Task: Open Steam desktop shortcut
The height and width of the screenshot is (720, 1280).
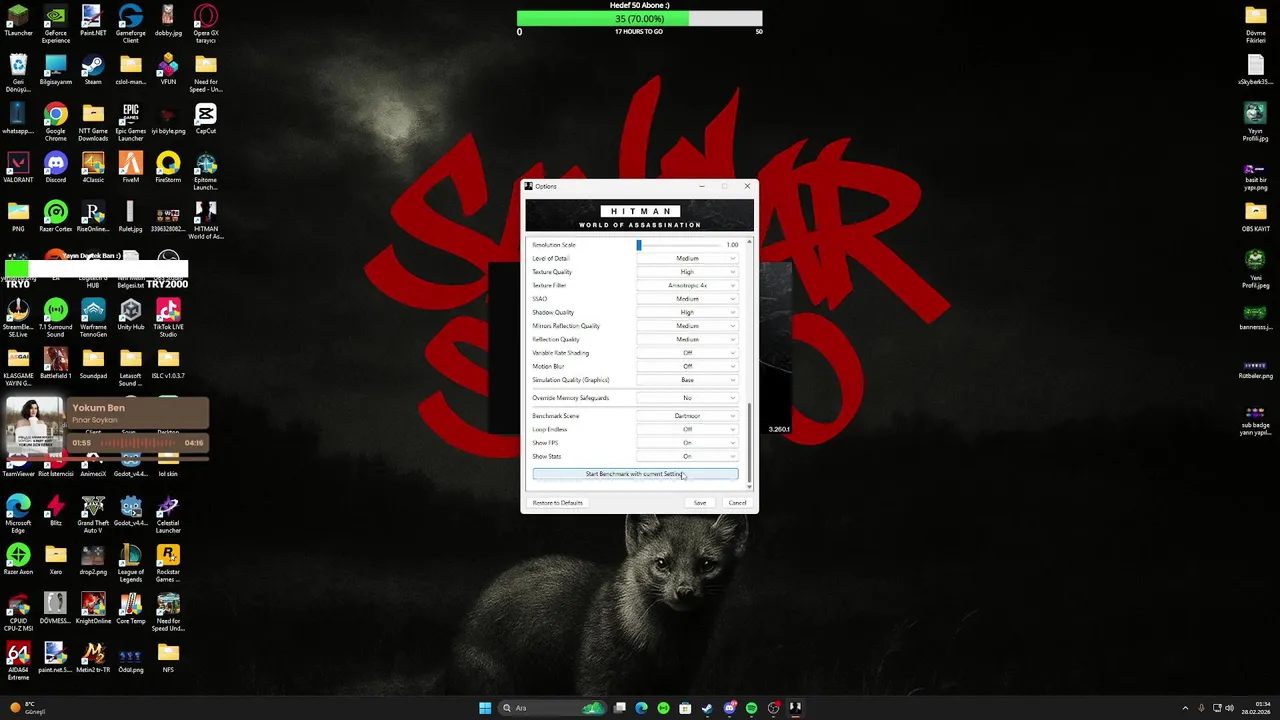Action: 93,71
